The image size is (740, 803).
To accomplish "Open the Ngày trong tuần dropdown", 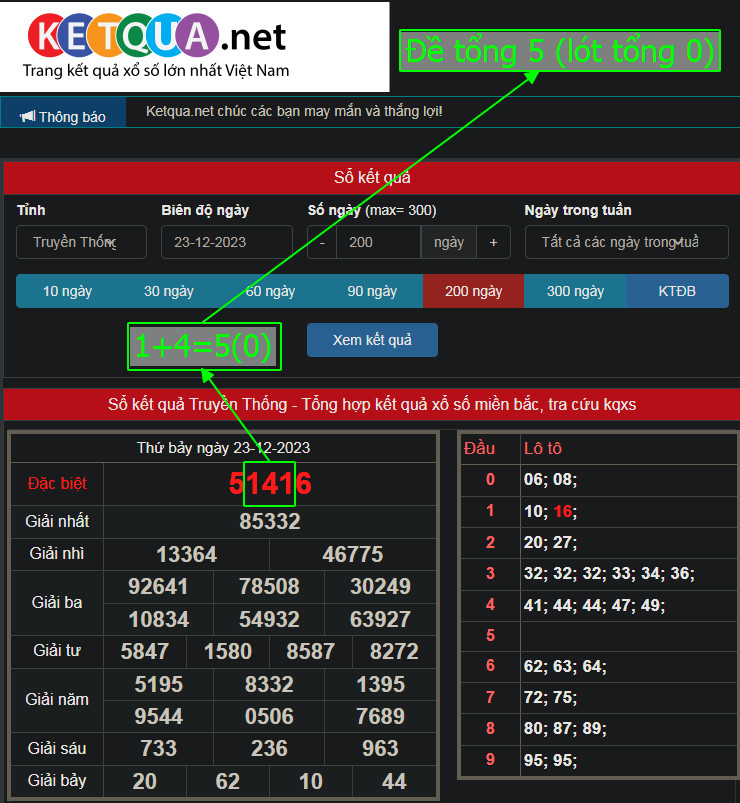I will pos(626,242).
